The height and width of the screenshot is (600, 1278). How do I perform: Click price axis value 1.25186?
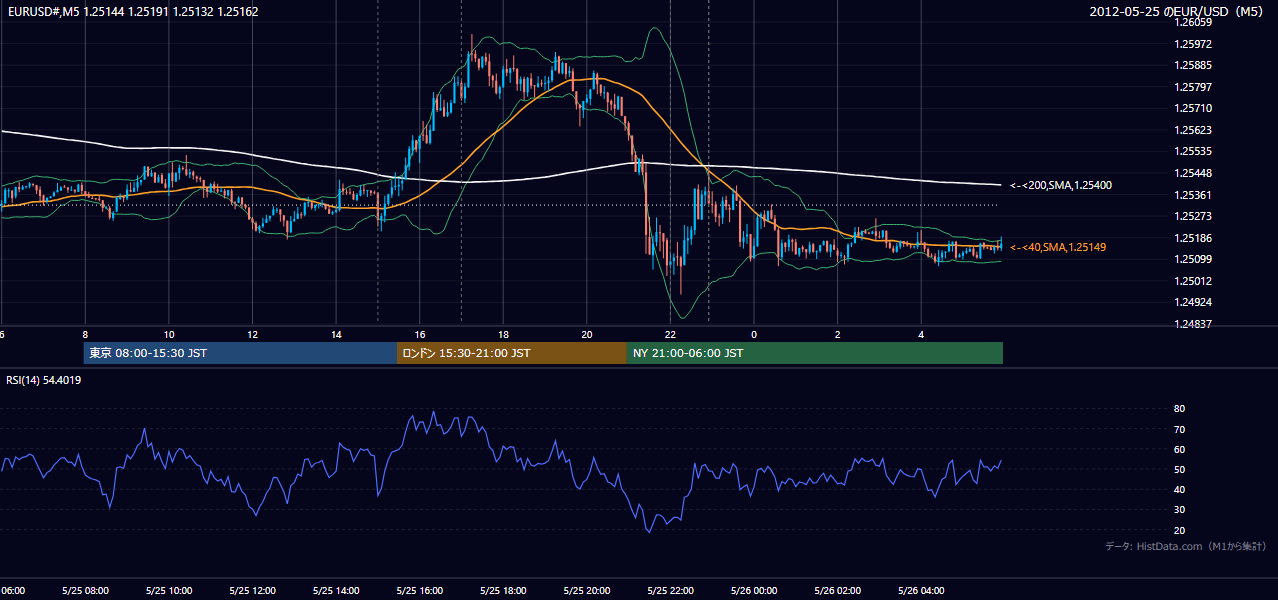point(1194,238)
